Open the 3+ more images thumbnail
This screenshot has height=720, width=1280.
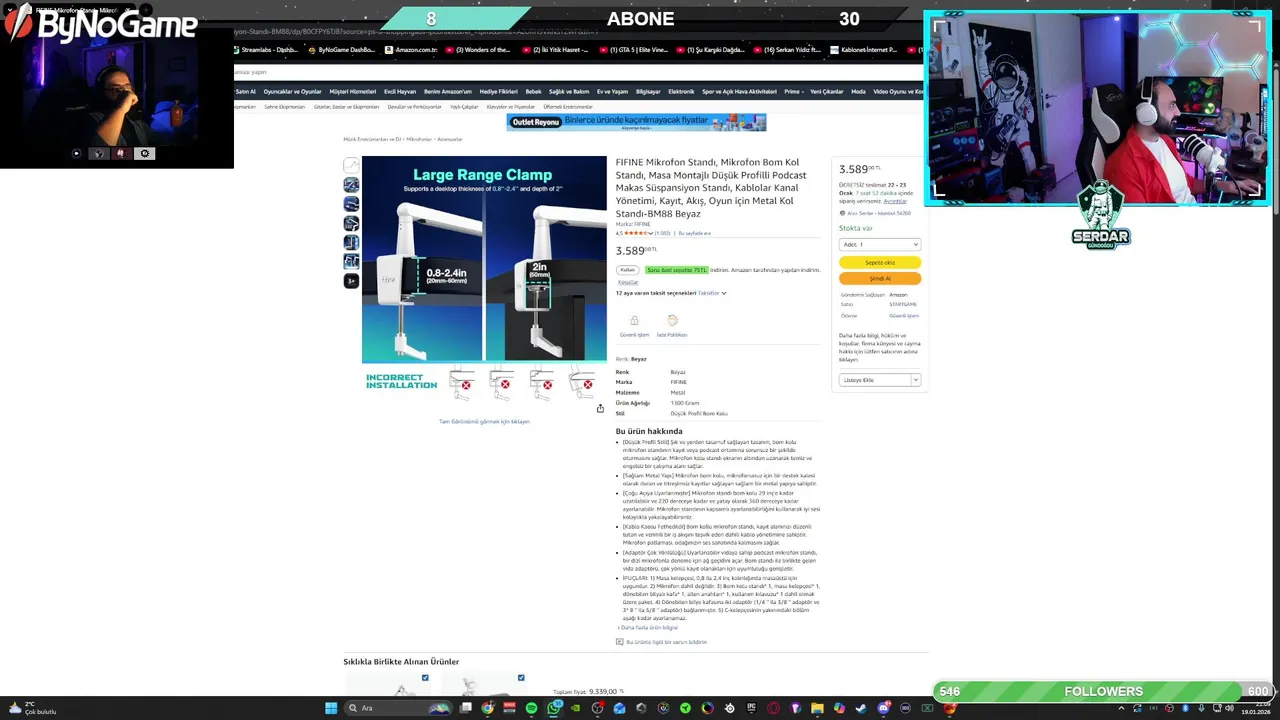pyautogui.click(x=351, y=281)
